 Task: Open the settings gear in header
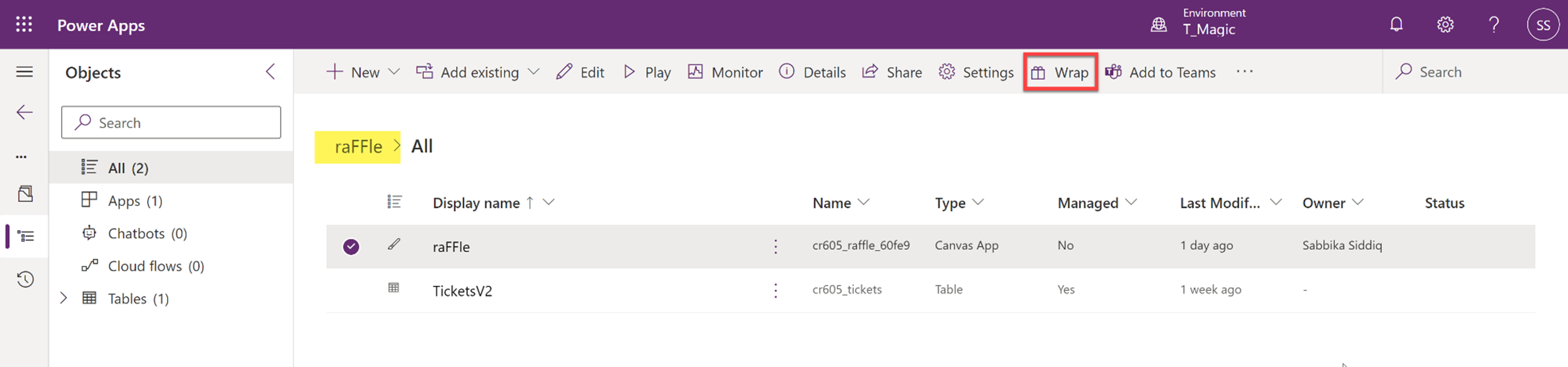(1445, 24)
